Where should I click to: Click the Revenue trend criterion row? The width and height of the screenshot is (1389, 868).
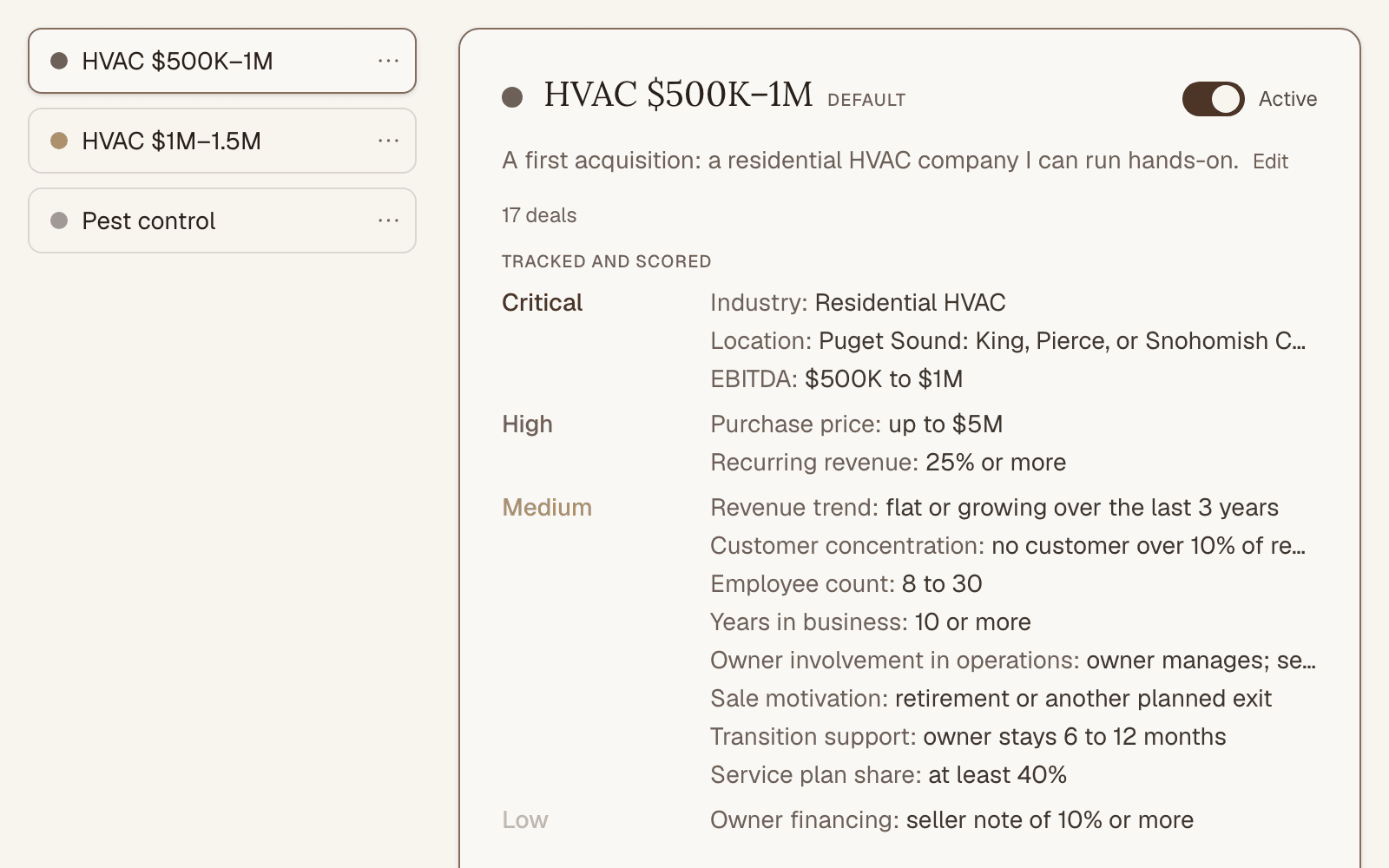994,508
